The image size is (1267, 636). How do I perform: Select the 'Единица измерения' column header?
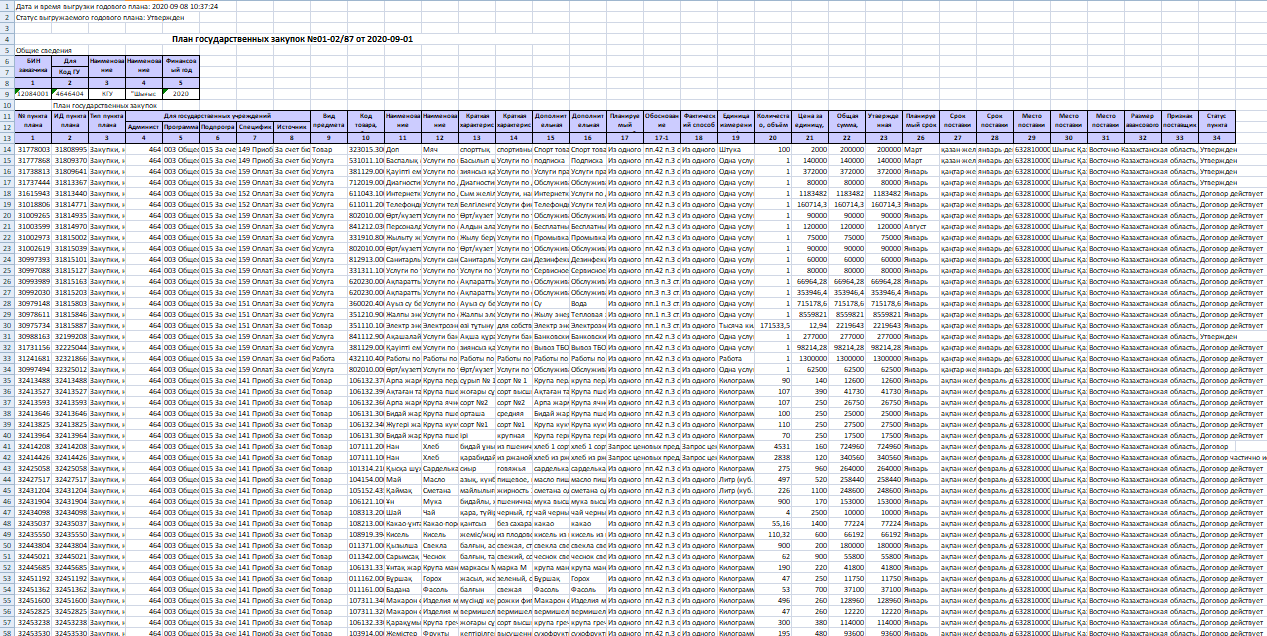pyautogui.click(x=737, y=121)
